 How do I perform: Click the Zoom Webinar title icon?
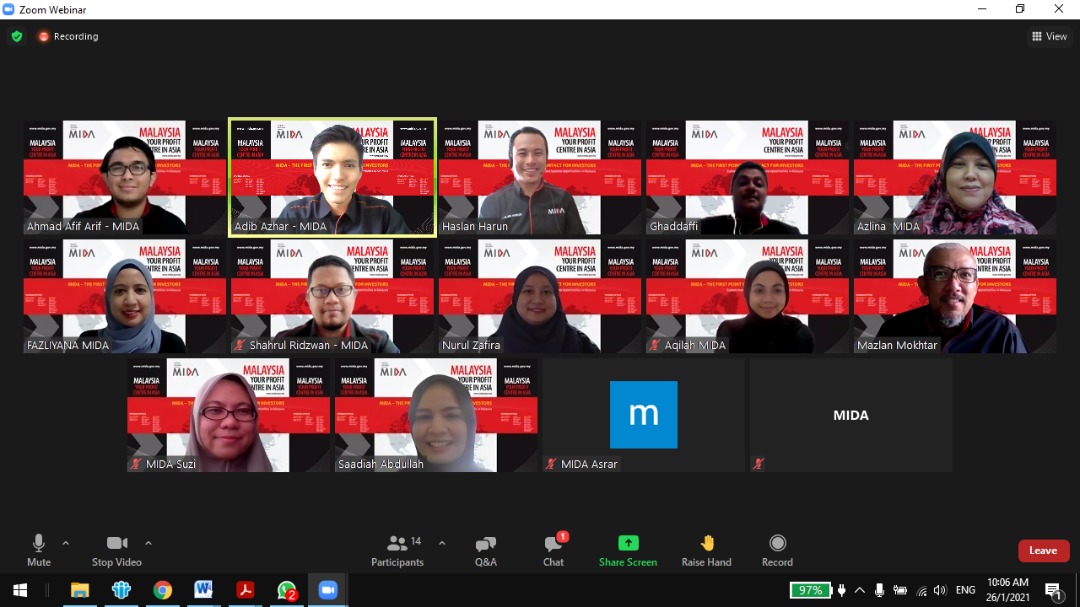pyautogui.click(x=8, y=10)
